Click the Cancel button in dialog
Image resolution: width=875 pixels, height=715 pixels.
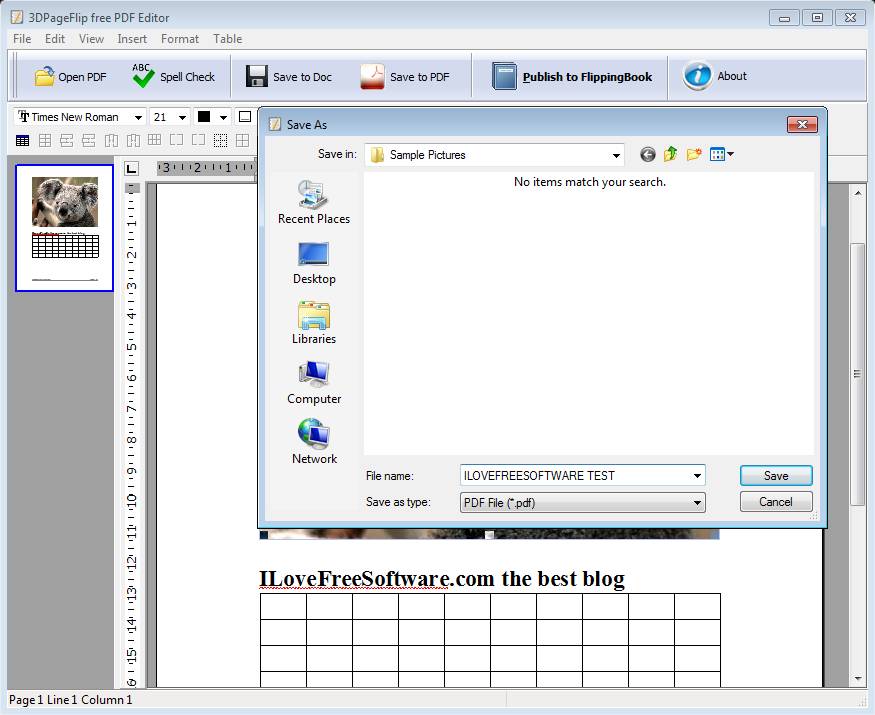click(x=776, y=502)
